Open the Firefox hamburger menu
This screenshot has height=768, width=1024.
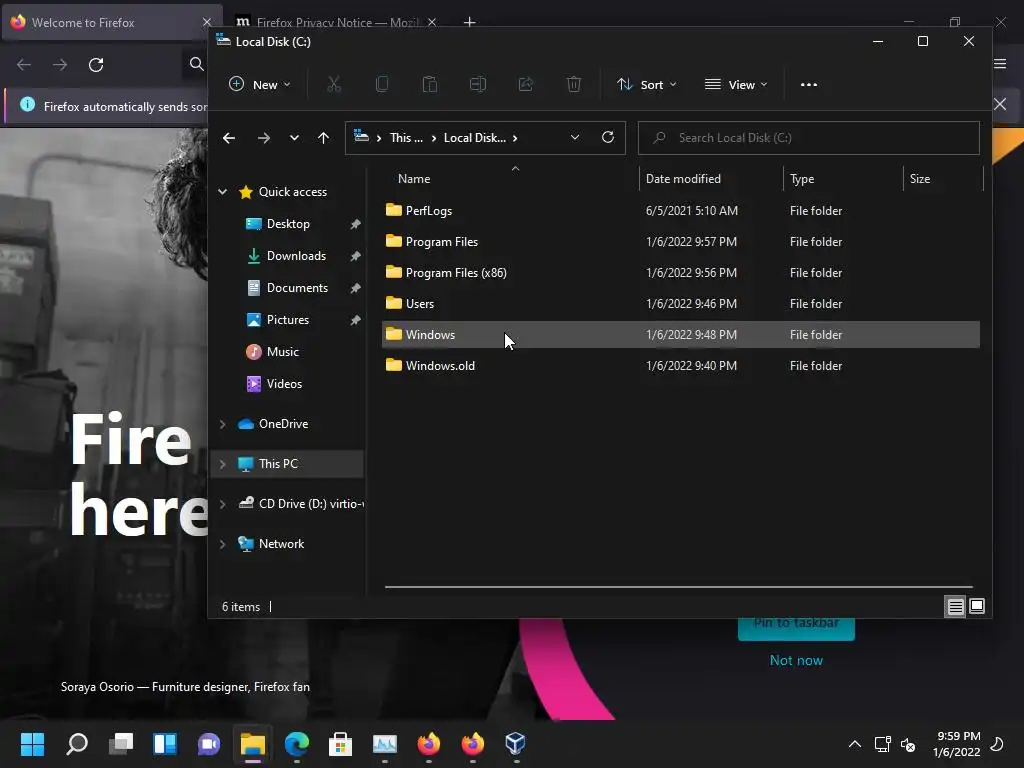(x=1000, y=63)
